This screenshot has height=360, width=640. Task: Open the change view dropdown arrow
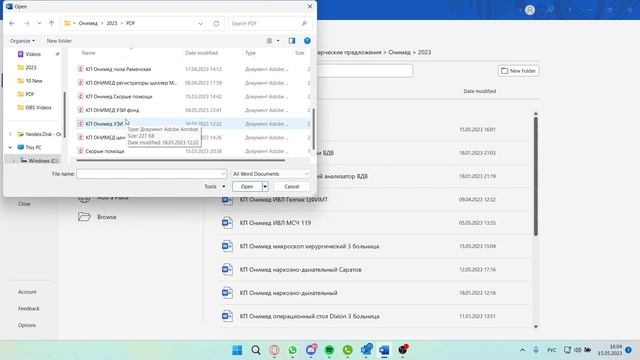click(x=278, y=41)
